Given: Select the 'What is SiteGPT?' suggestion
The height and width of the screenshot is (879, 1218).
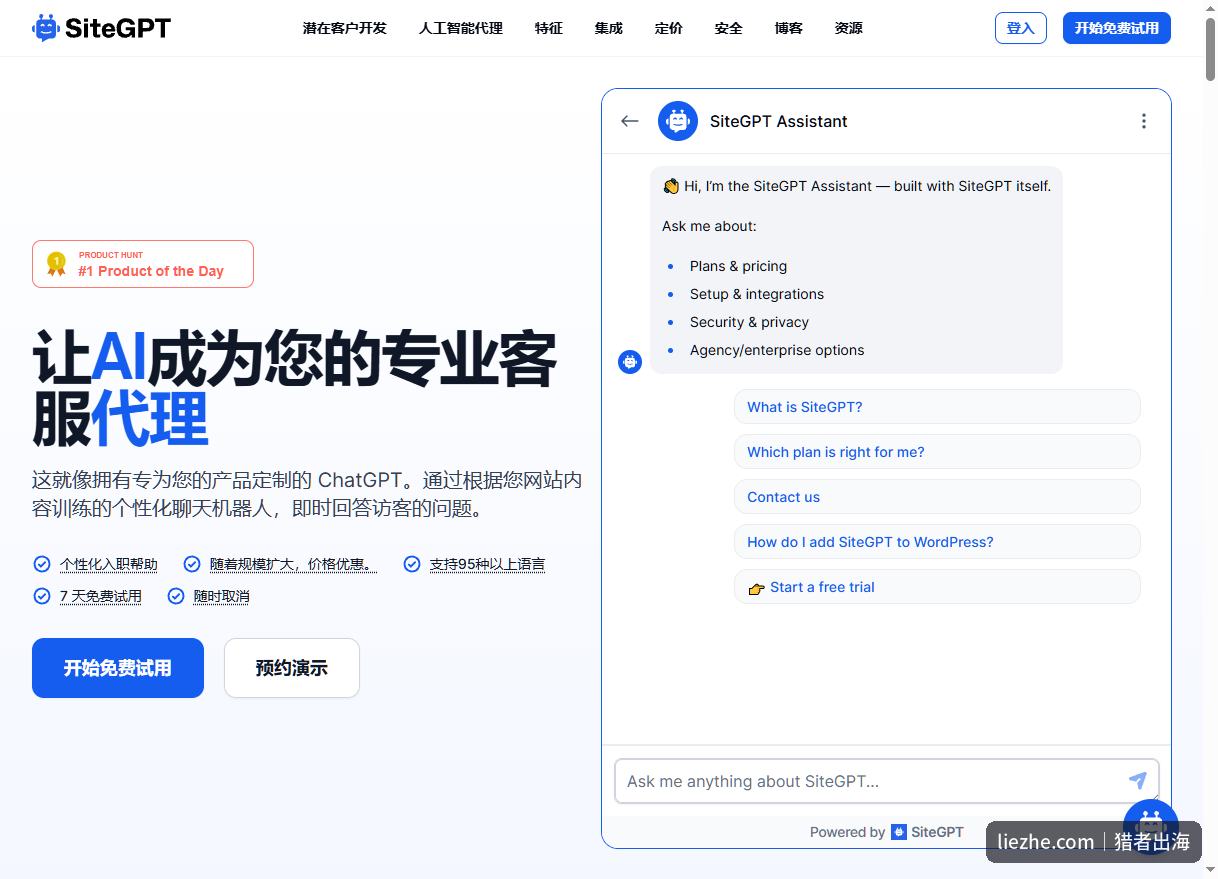Looking at the screenshot, I should coord(937,407).
